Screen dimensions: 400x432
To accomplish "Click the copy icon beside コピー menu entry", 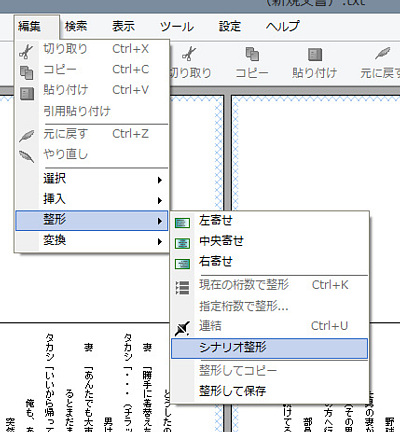I will point(27,72).
